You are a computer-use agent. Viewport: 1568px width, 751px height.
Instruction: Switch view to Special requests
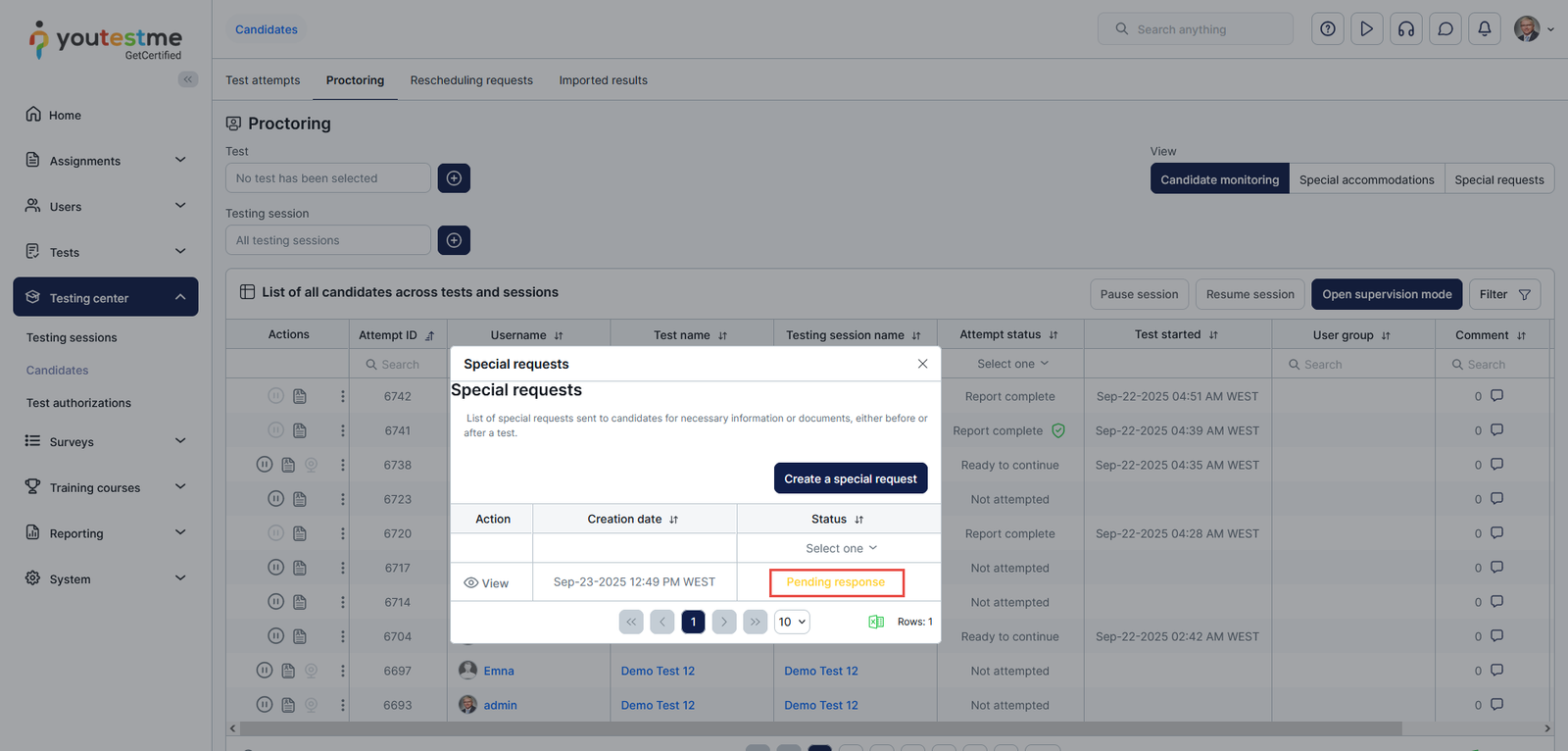tap(1498, 179)
